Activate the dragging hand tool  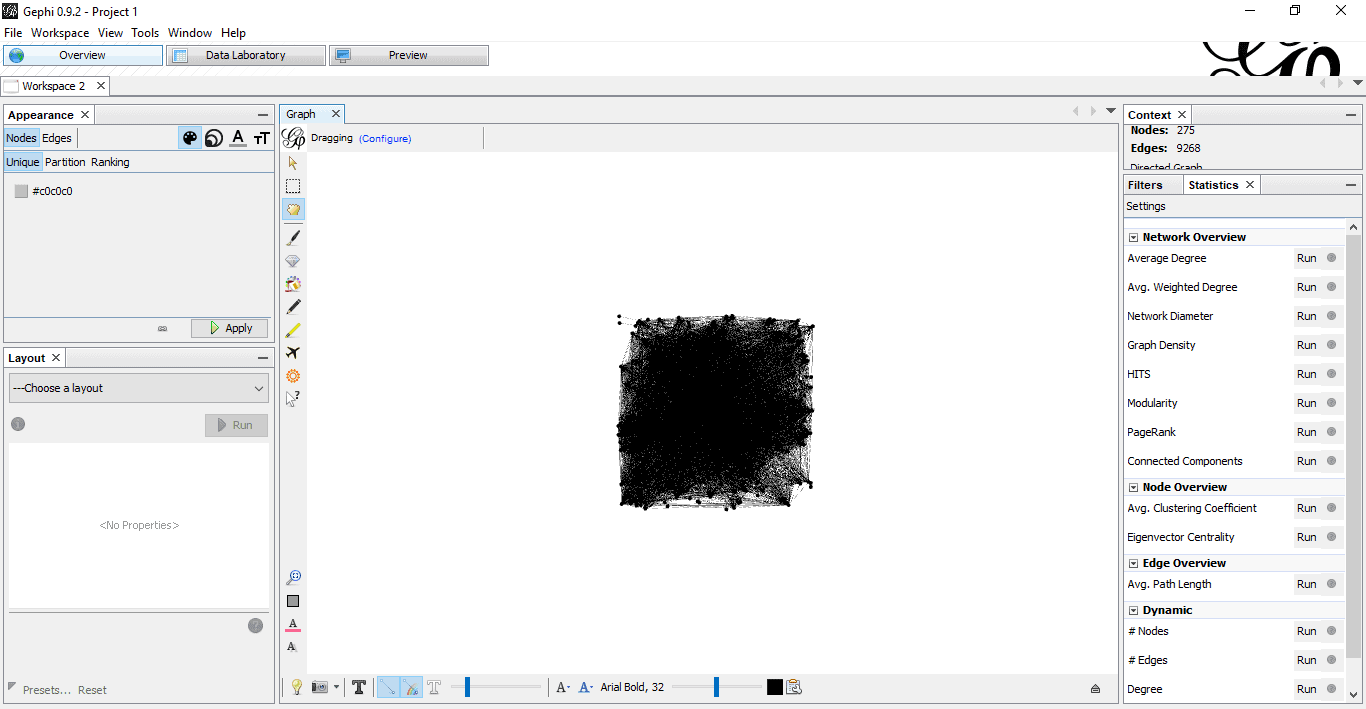(x=293, y=209)
